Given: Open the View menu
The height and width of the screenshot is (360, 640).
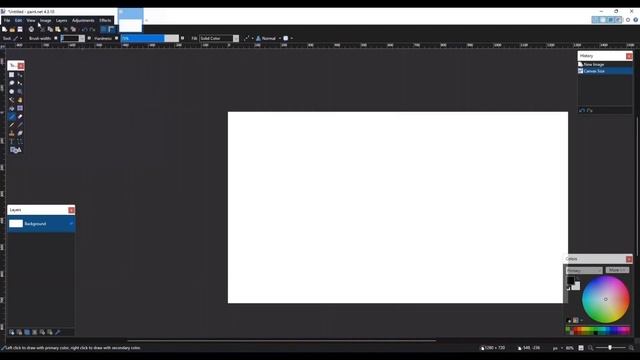Looking at the screenshot, I should click(31, 20).
